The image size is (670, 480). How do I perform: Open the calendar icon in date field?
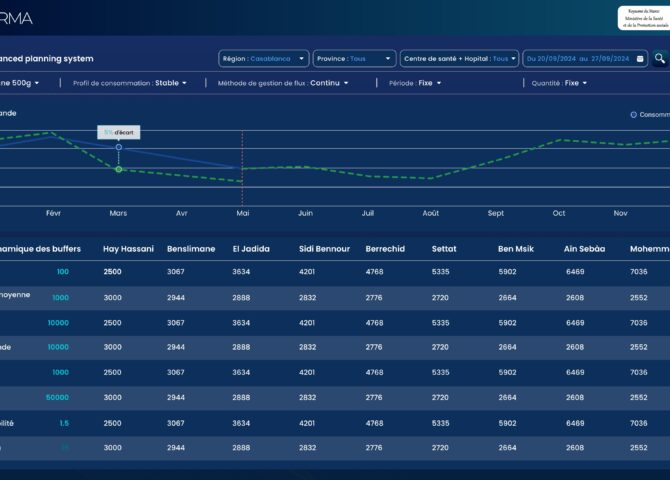pyautogui.click(x=637, y=59)
